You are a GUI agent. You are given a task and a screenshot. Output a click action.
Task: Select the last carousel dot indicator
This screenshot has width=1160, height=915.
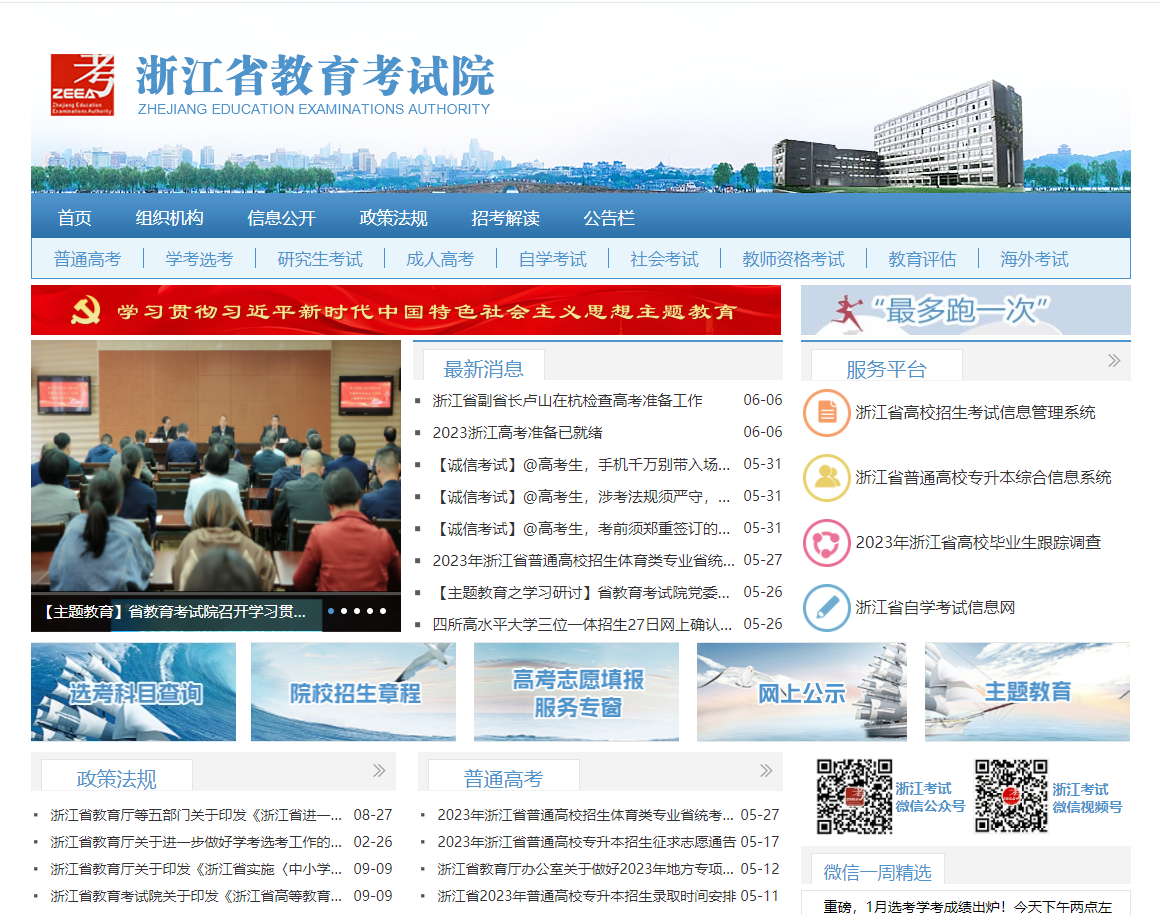pos(382,611)
